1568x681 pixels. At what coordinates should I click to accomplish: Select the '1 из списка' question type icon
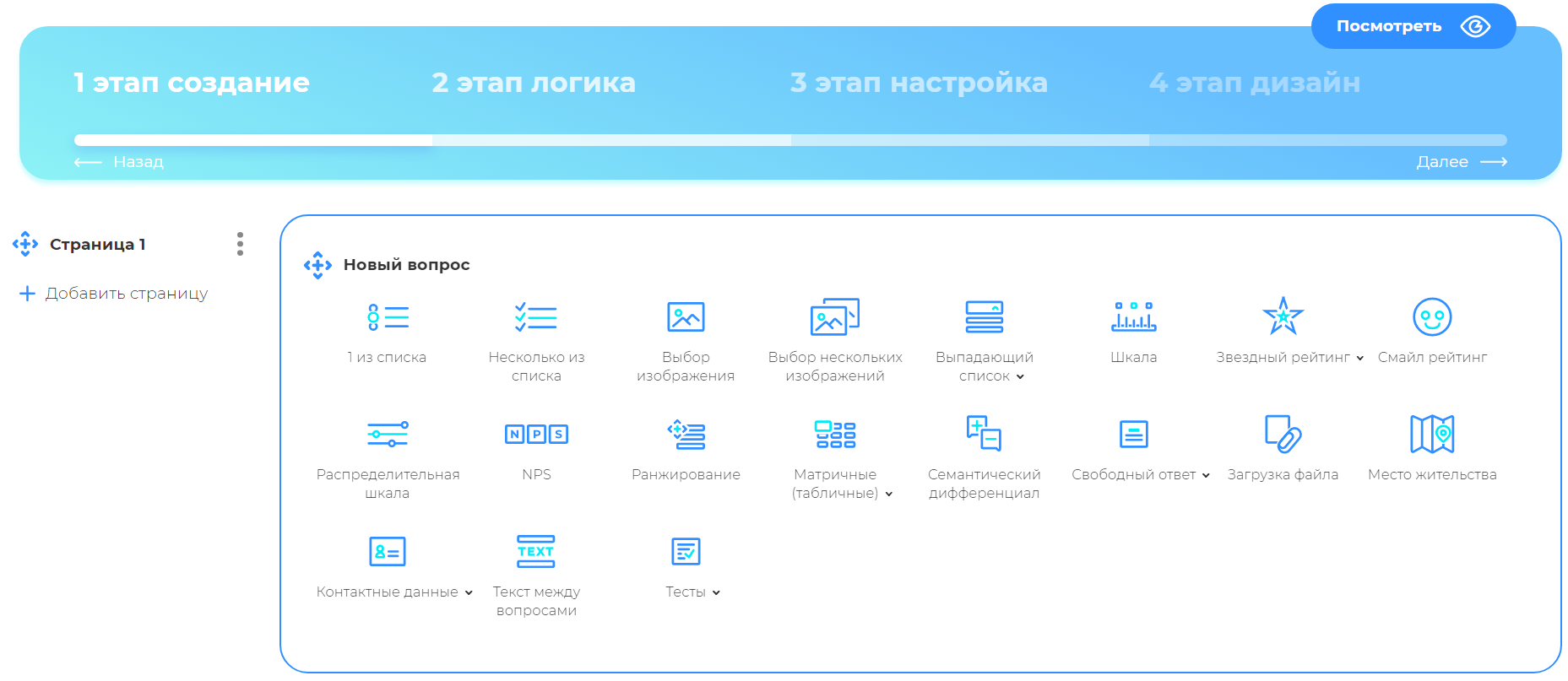388,317
